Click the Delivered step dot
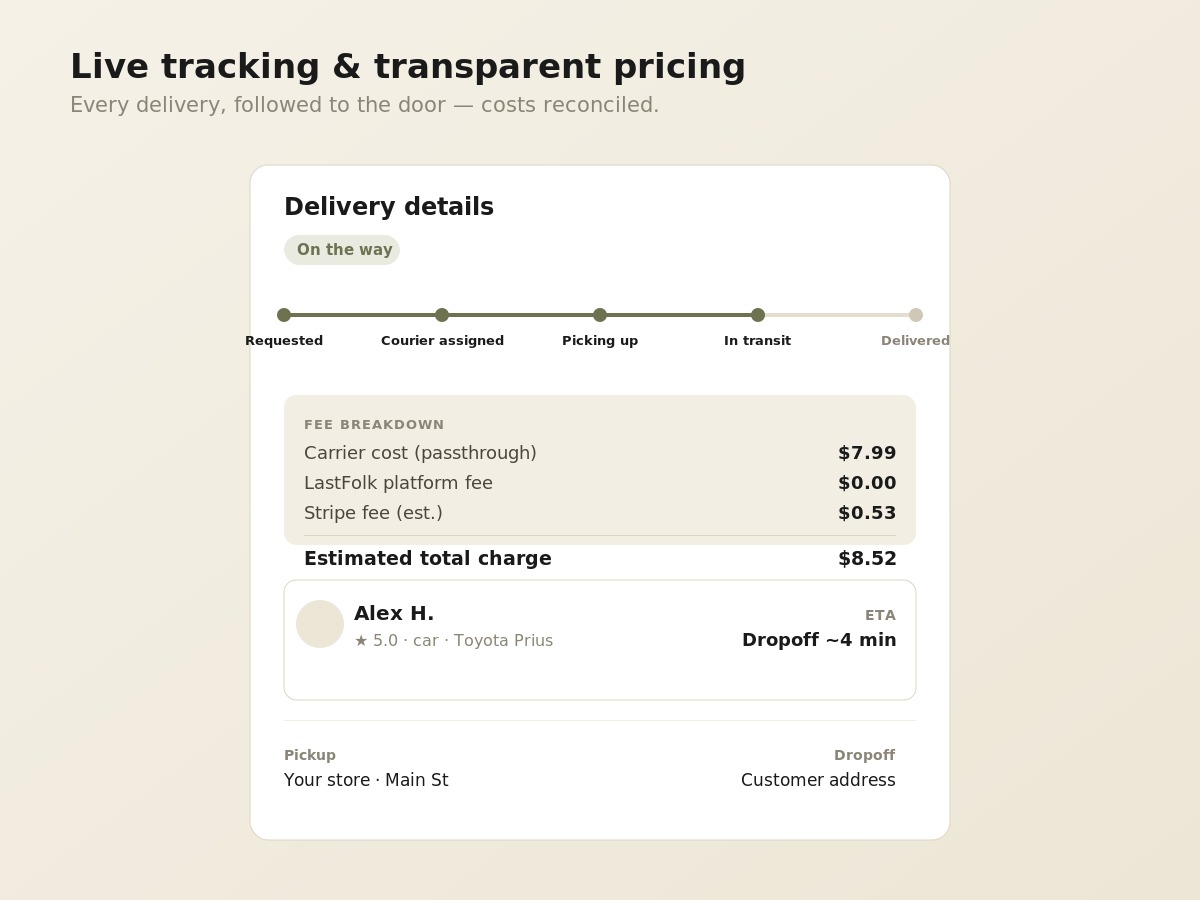1200x900 pixels. [x=916, y=315]
